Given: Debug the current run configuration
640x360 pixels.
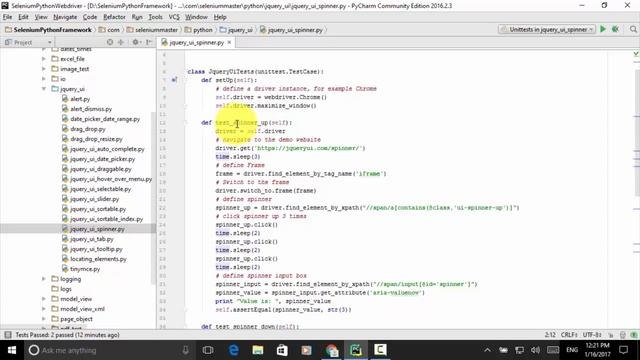Looking at the screenshot, I should [x=616, y=29].
